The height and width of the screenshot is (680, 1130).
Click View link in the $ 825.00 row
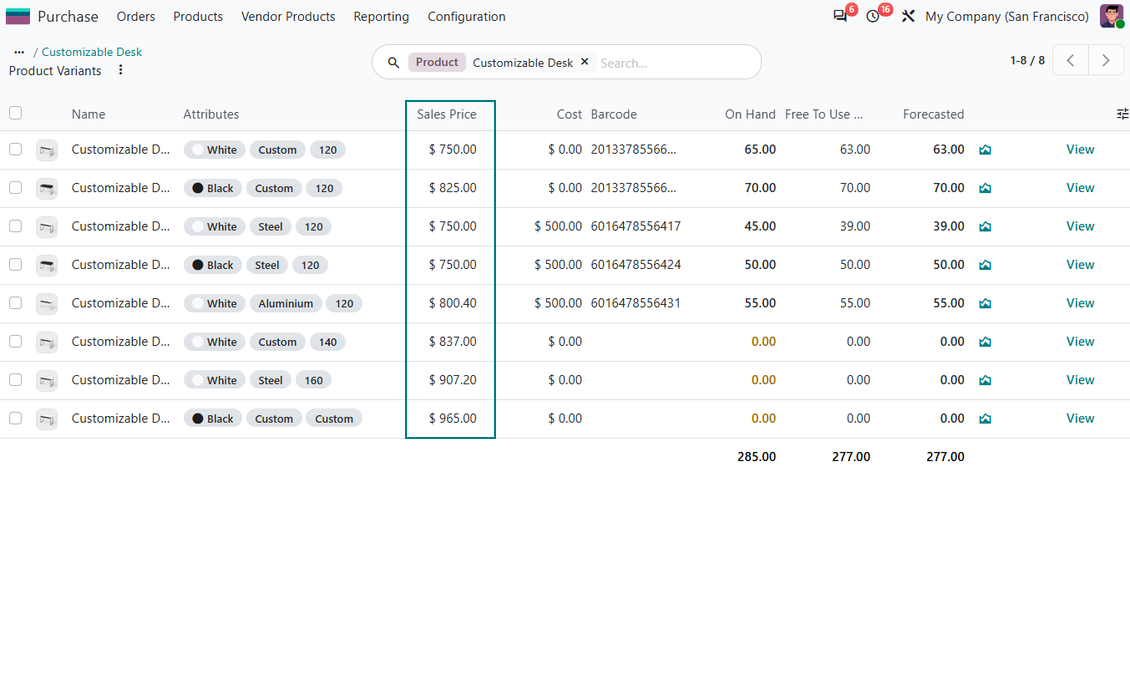pos(1080,188)
